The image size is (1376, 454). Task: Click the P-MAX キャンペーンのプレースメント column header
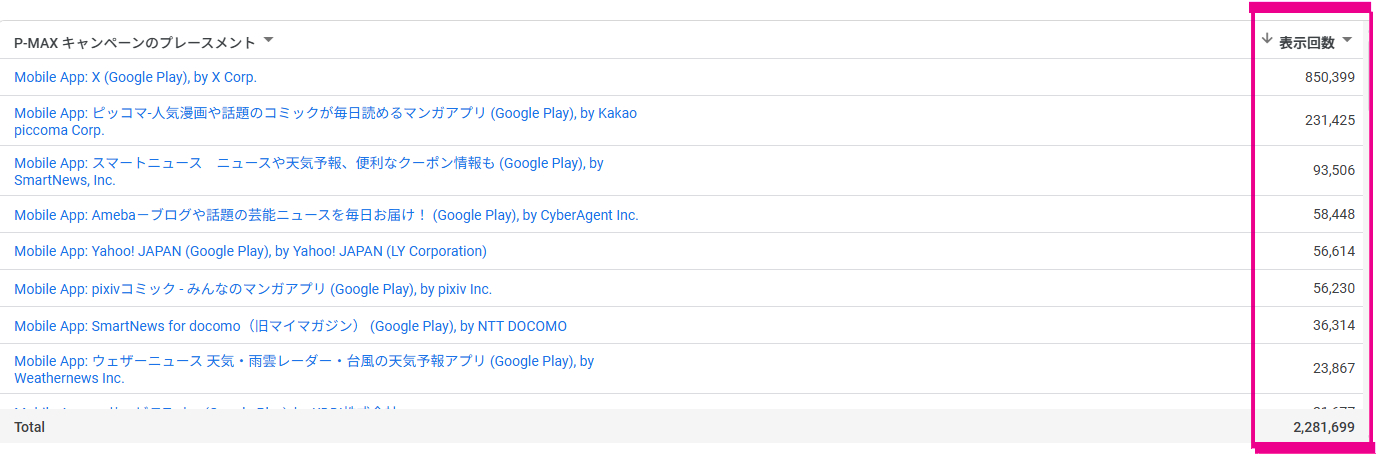point(135,42)
